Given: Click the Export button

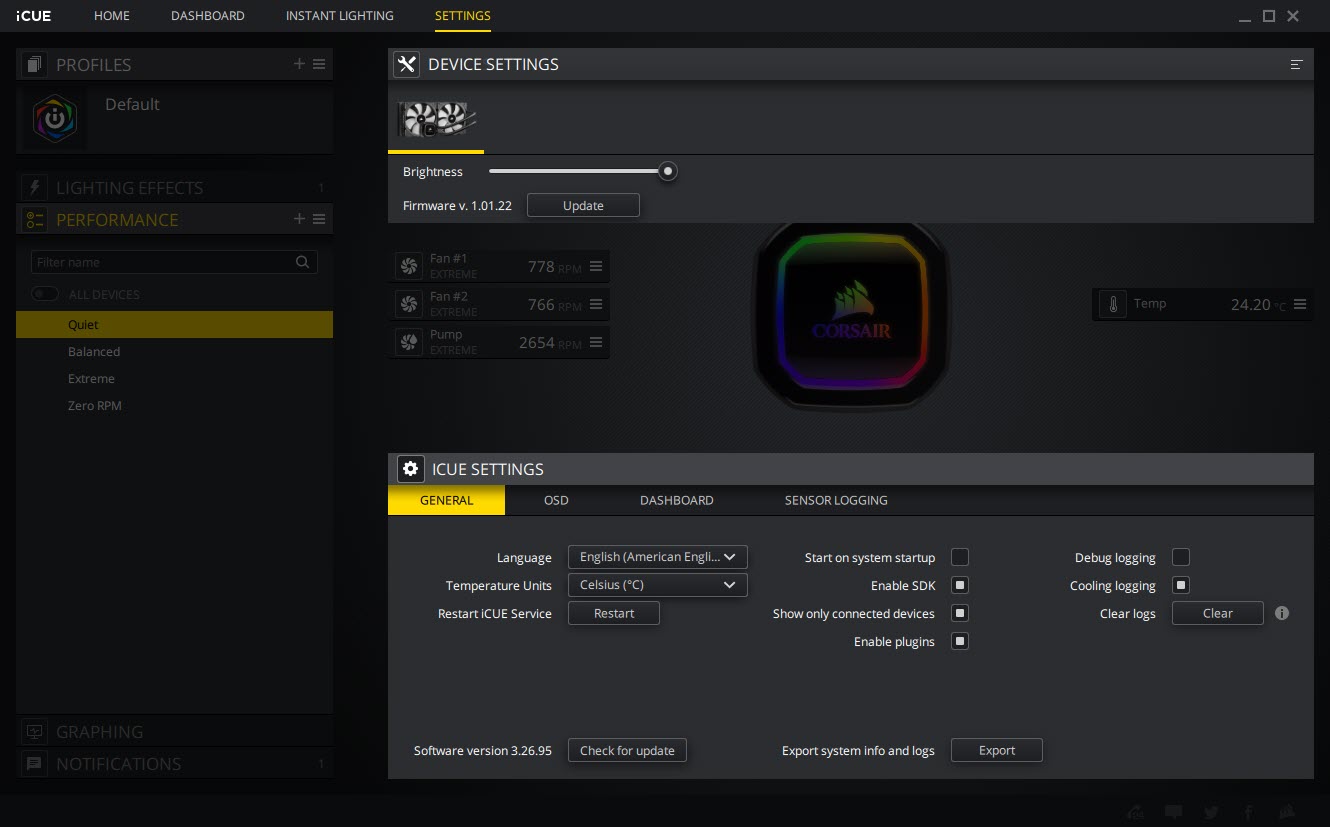Looking at the screenshot, I should tap(997, 750).
